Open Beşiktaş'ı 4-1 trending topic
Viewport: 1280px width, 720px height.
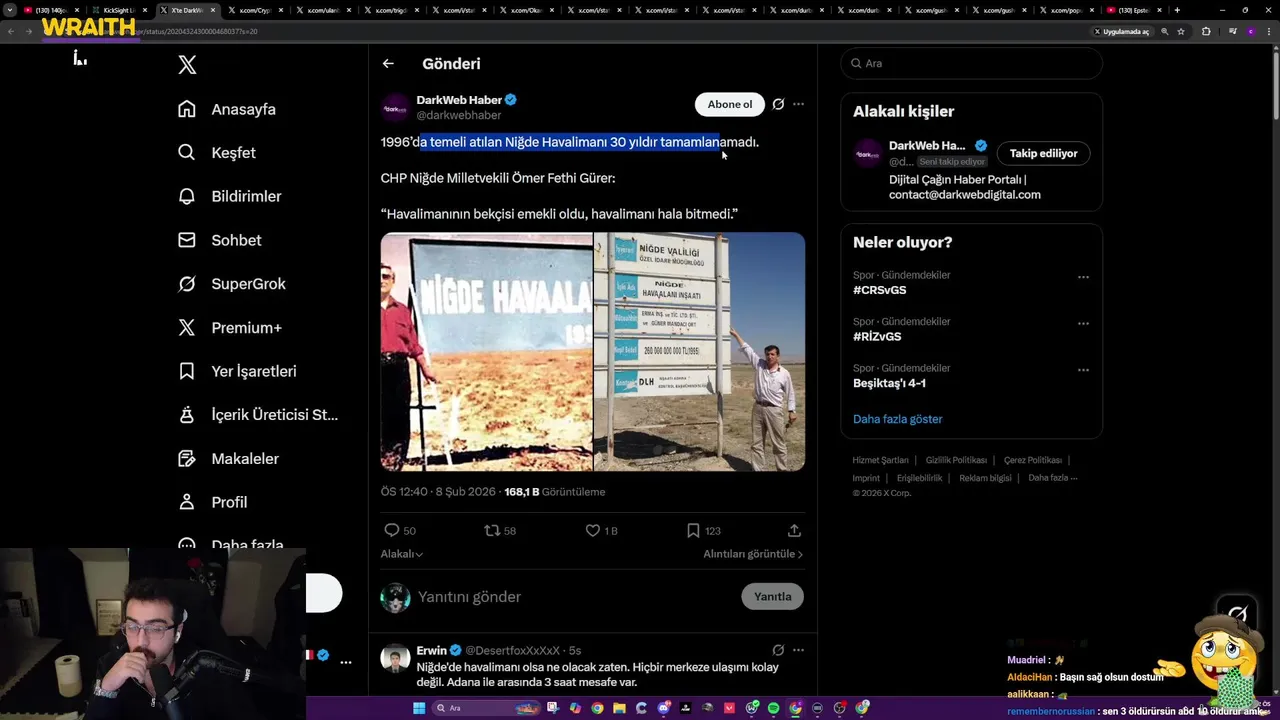point(889,383)
